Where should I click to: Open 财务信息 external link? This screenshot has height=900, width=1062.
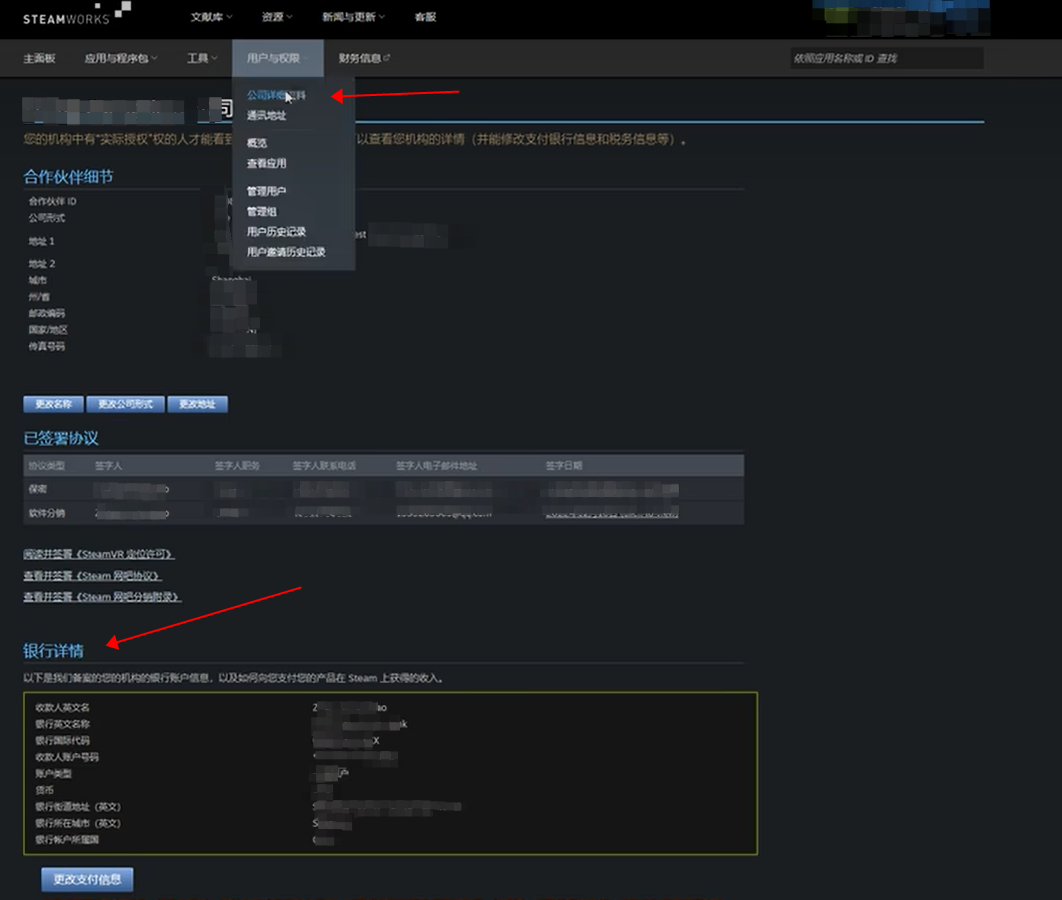(x=363, y=59)
